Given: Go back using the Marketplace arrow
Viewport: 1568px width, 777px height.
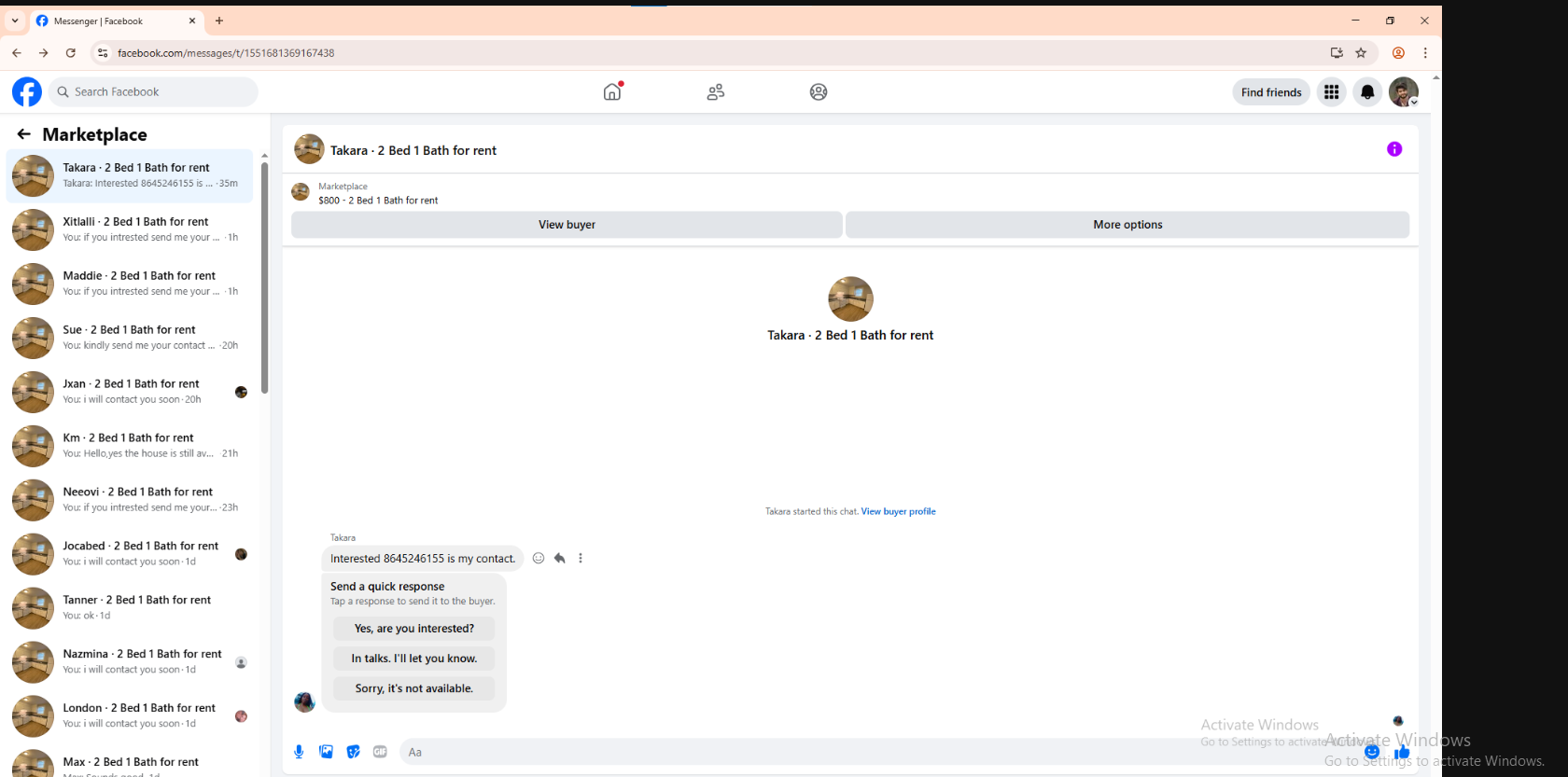Looking at the screenshot, I should click(x=24, y=134).
